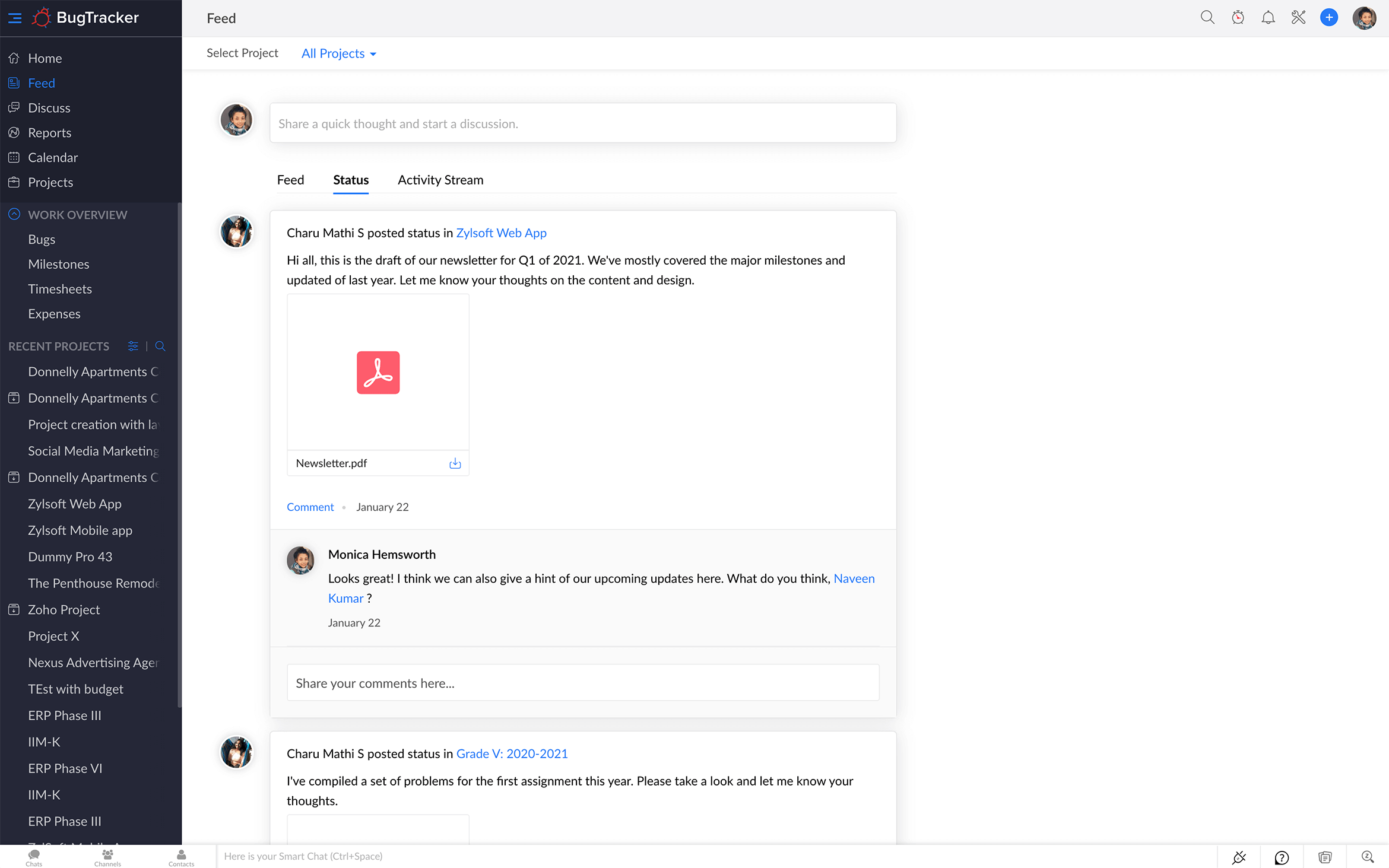The width and height of the screenshot is (1389, 868).
Task: Open Timesheets under Work Overview
Action: click(60, 290)
